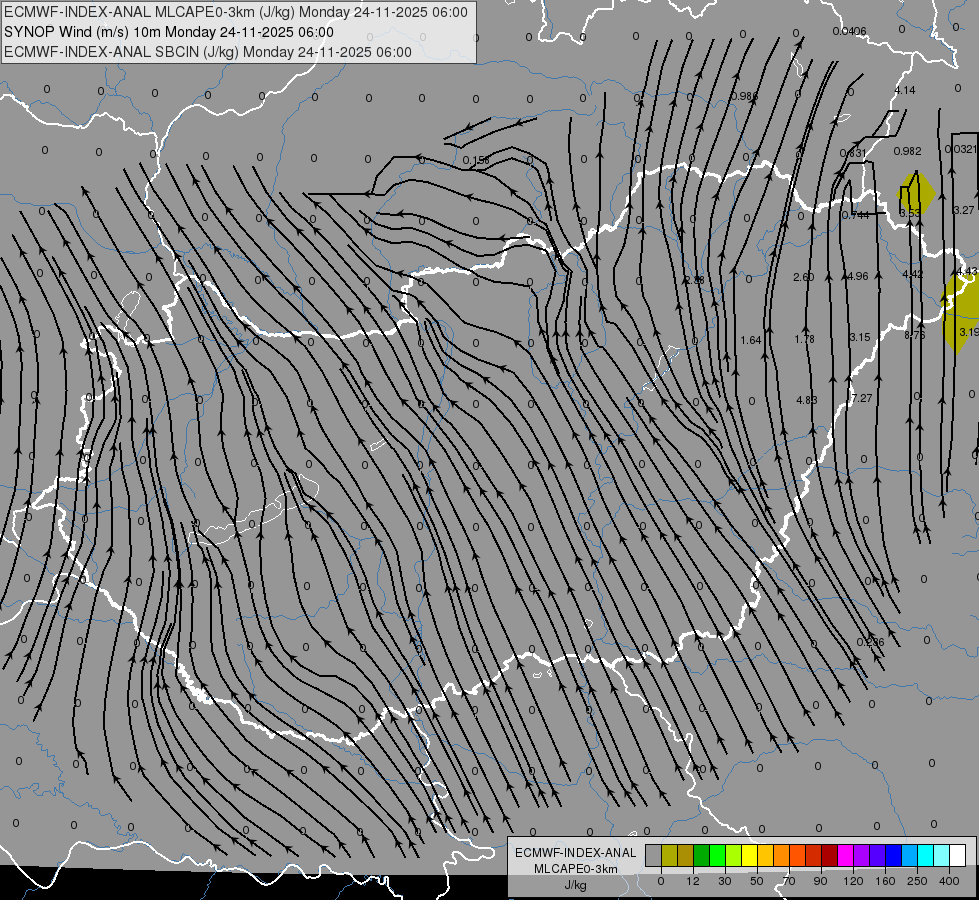Click the 7.27 map value

pos(862,398)
